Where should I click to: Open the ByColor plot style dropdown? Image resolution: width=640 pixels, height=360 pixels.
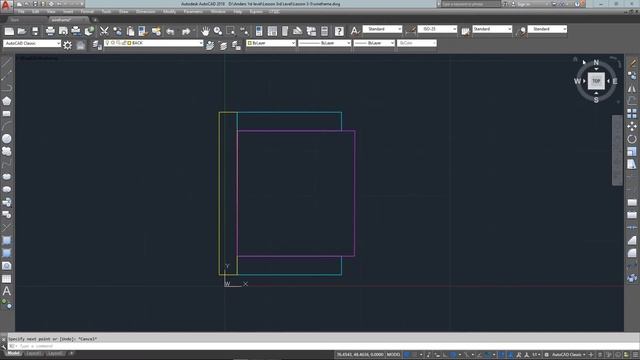[x=417, y=43]
